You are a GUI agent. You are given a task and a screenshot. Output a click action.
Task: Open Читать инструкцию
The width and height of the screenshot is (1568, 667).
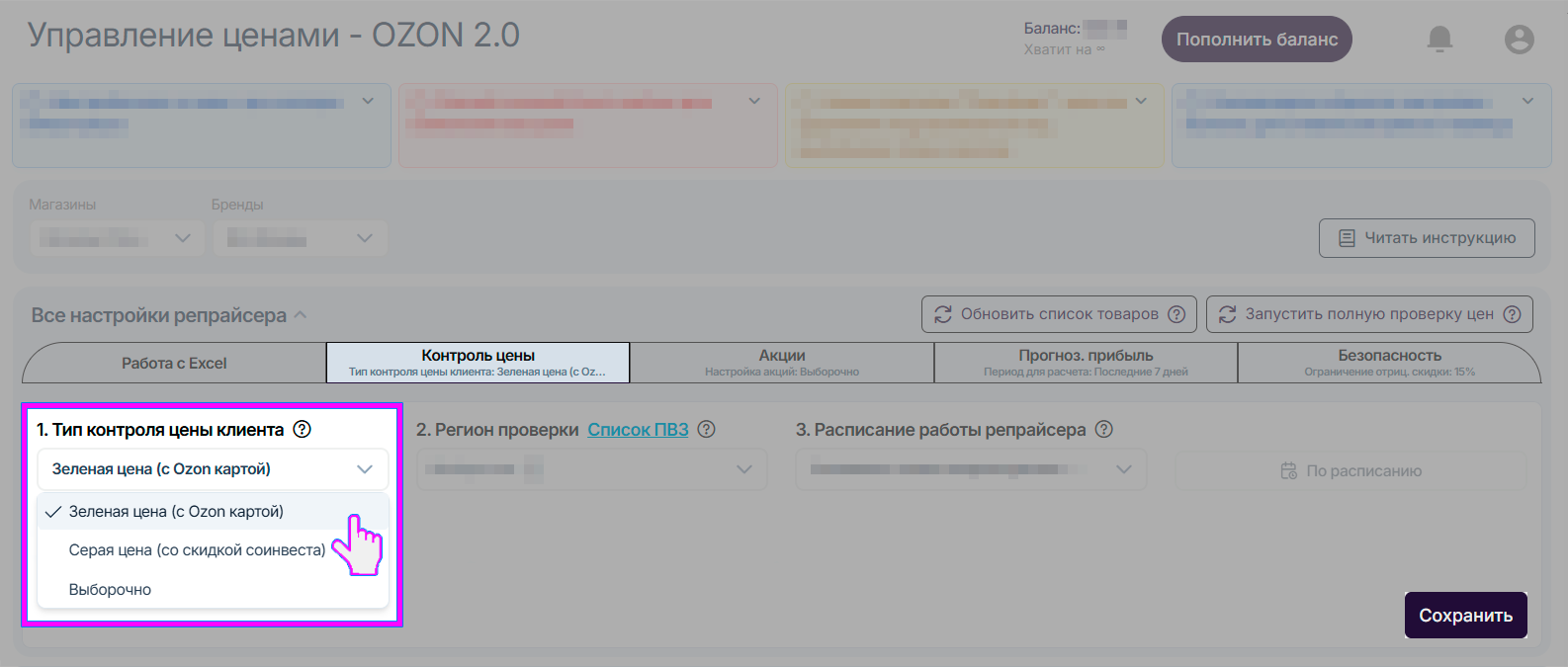tap(1427, 238)
